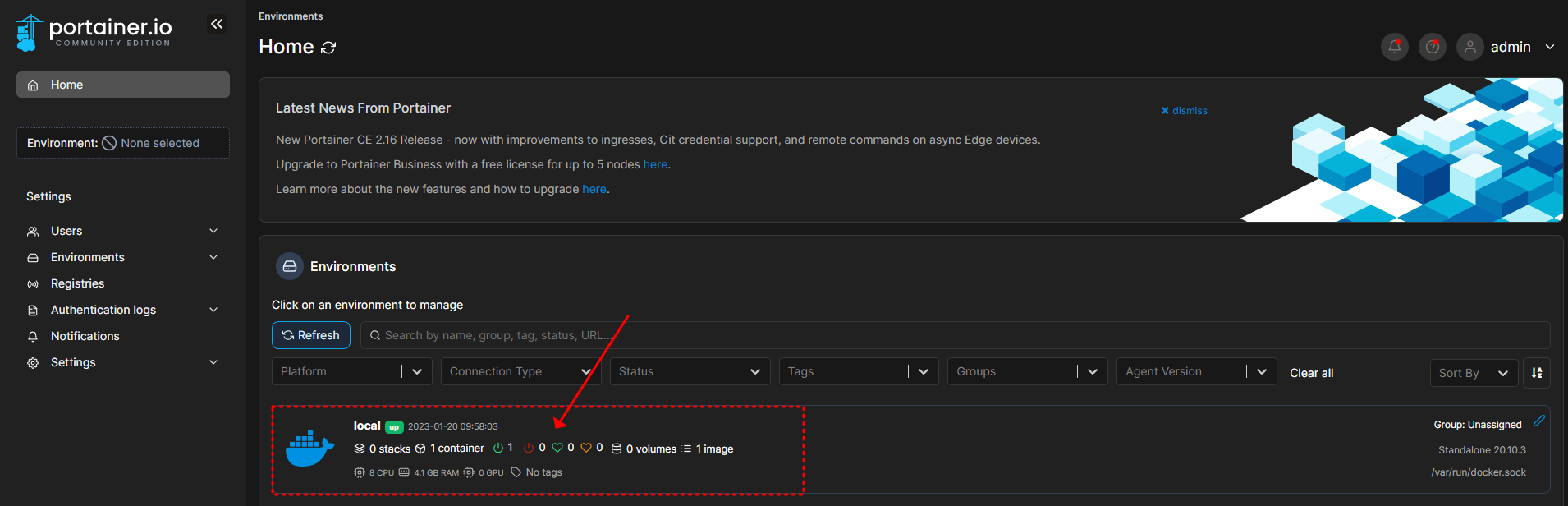Click the stacks icon beside 0 stacks
This screenshot has height=506, width=1568.
click(360, 448)
